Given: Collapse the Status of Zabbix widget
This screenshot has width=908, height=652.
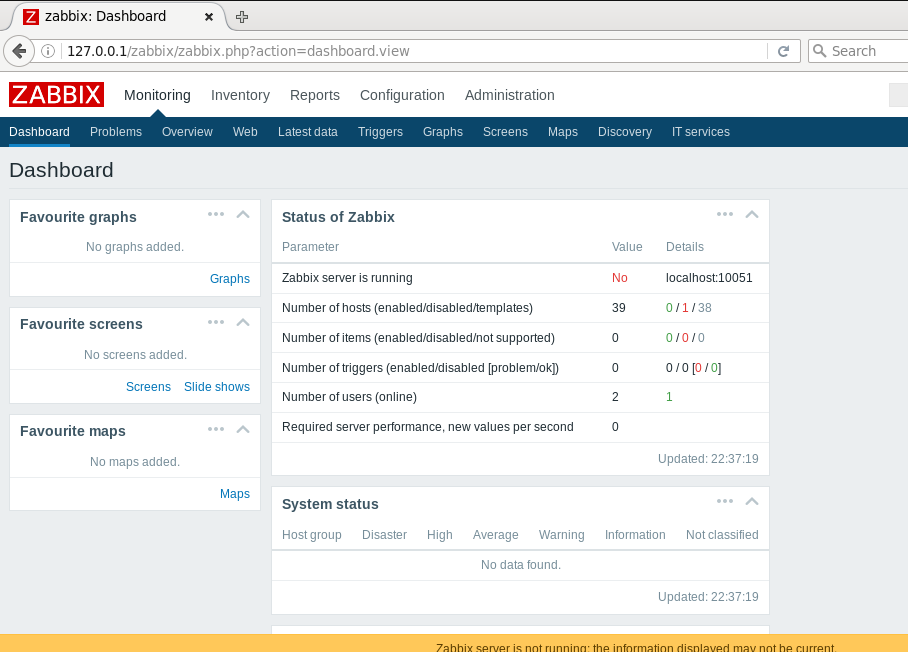Looking at the screenshot, I should pyautogui.click(x=752, y=214).
